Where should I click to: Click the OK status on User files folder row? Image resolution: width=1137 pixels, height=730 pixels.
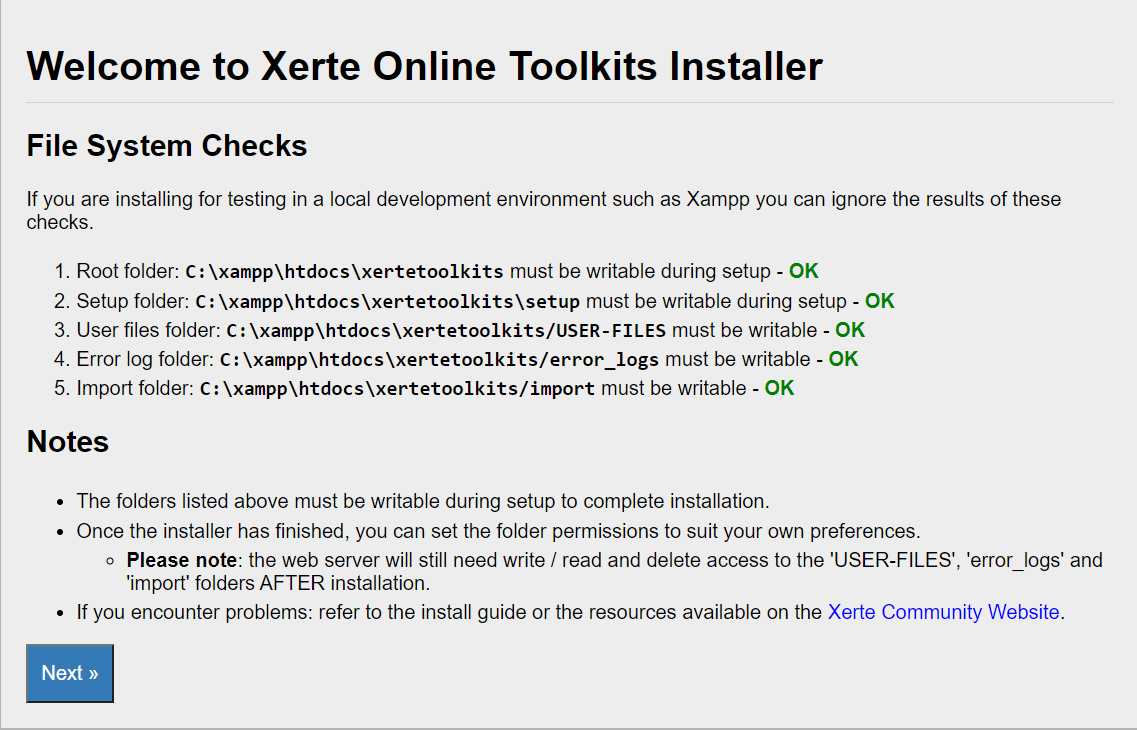pos(850,330)
